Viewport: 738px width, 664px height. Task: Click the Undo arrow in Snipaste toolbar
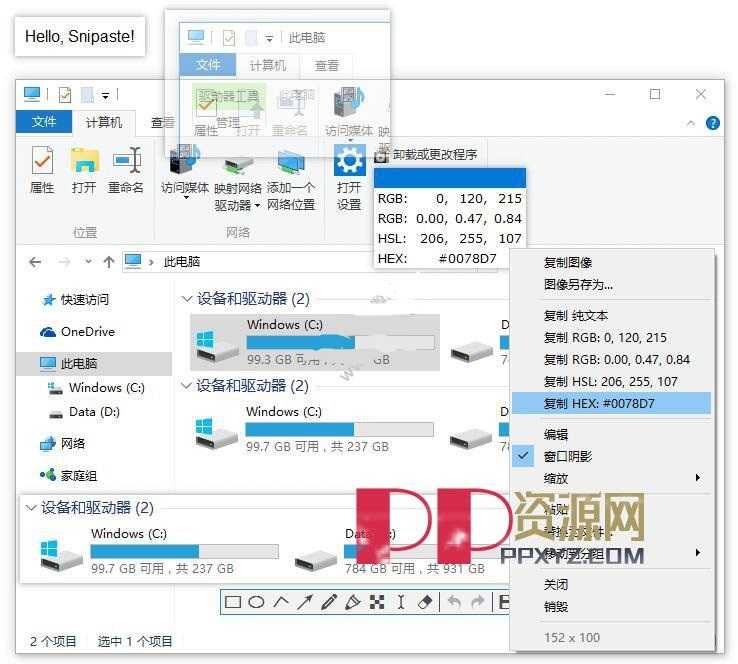coord(454,602)
